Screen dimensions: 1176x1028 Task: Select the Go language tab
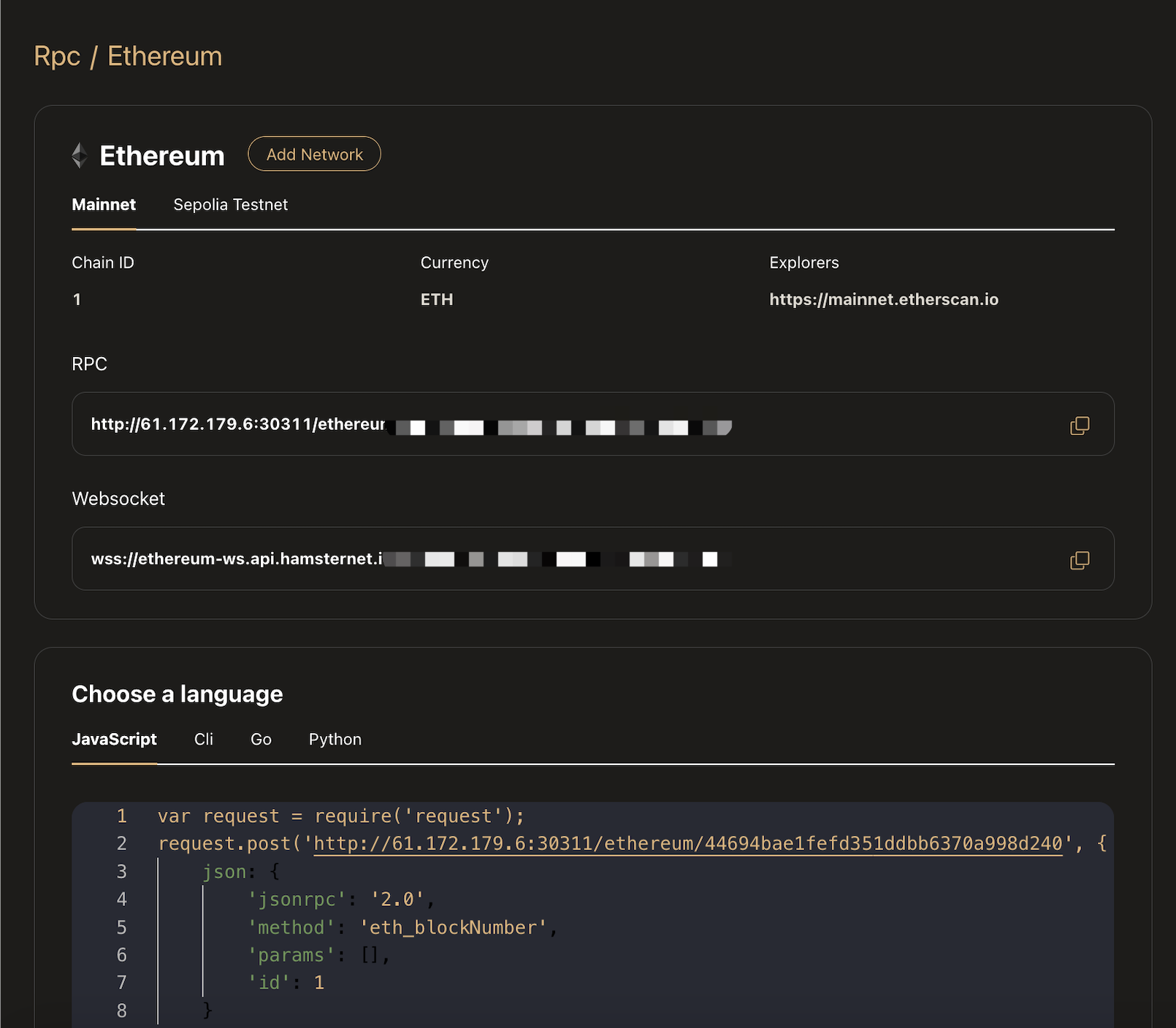261,739
